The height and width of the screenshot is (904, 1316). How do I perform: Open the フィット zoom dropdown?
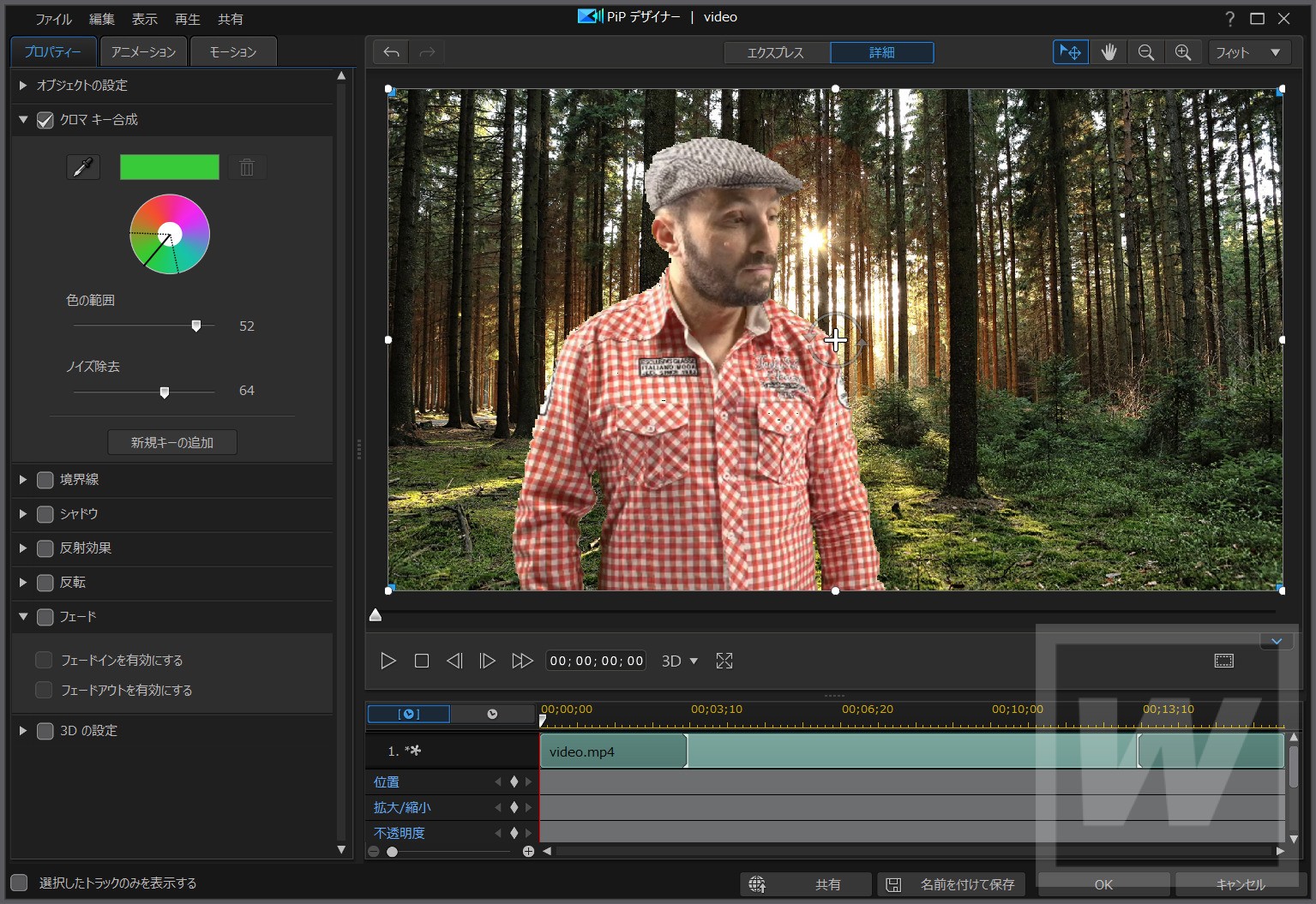(x=1250, y=52)
